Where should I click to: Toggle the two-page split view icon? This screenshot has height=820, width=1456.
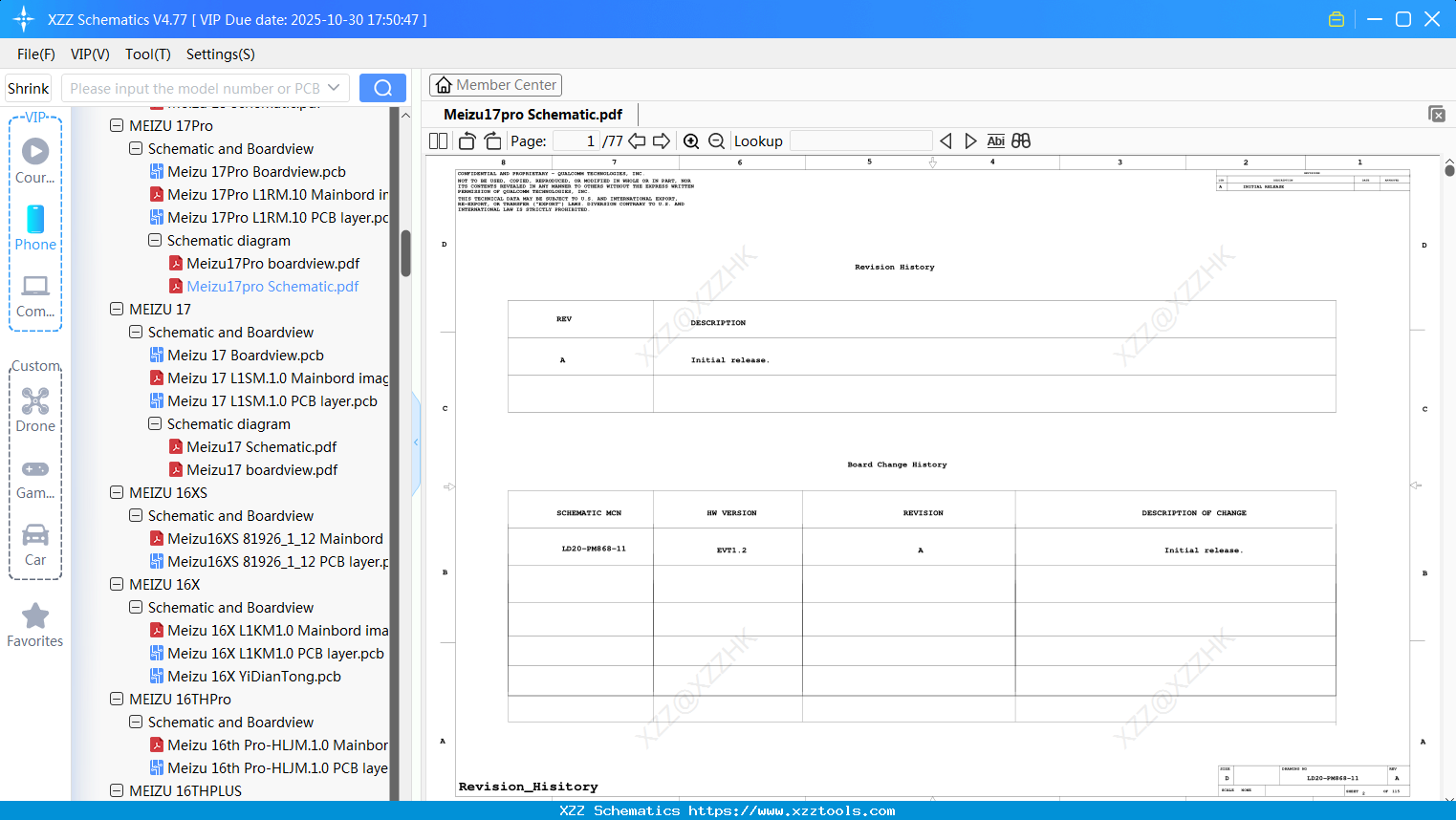pos(439,141)
